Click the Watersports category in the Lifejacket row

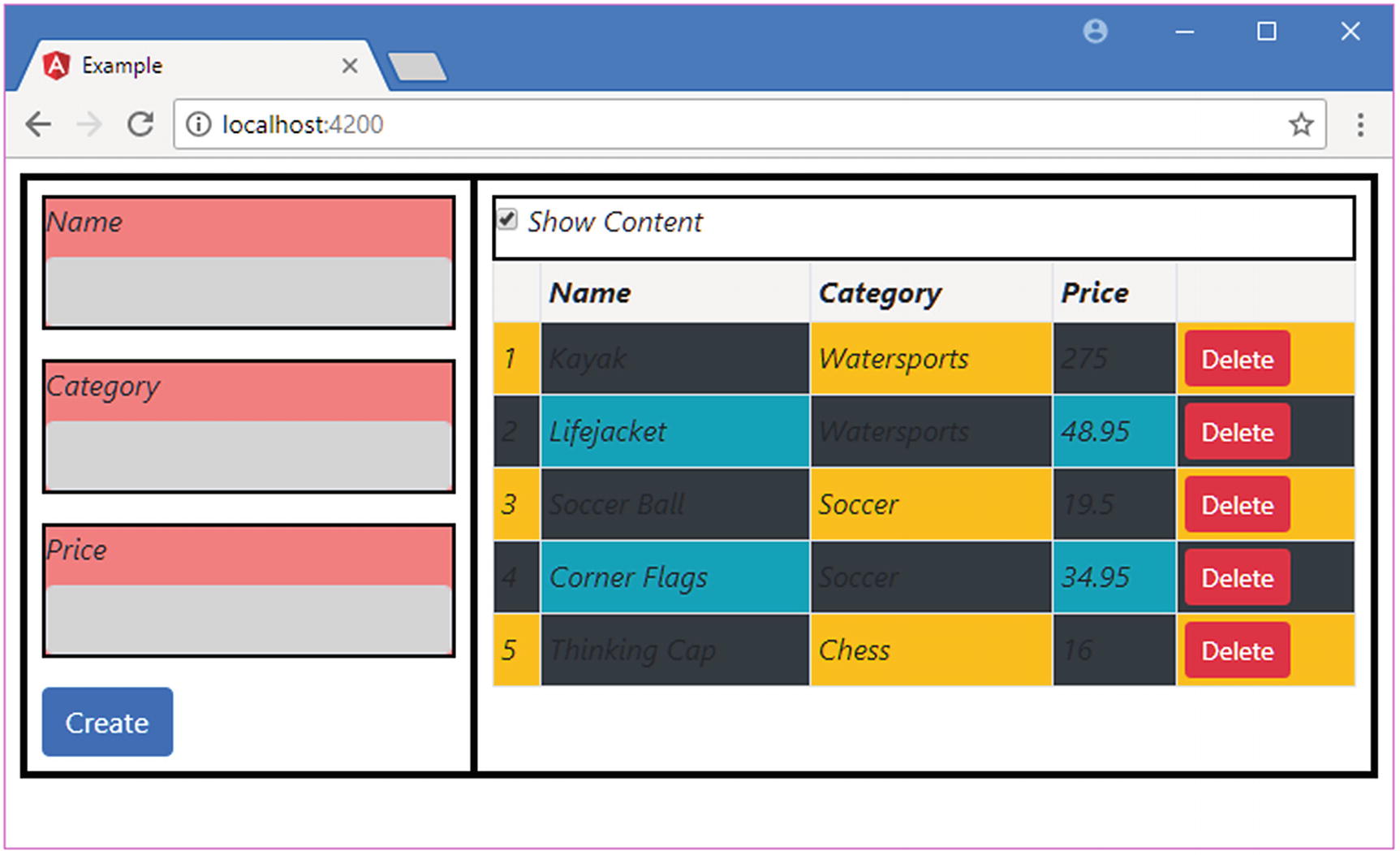[x=932, y=432]
